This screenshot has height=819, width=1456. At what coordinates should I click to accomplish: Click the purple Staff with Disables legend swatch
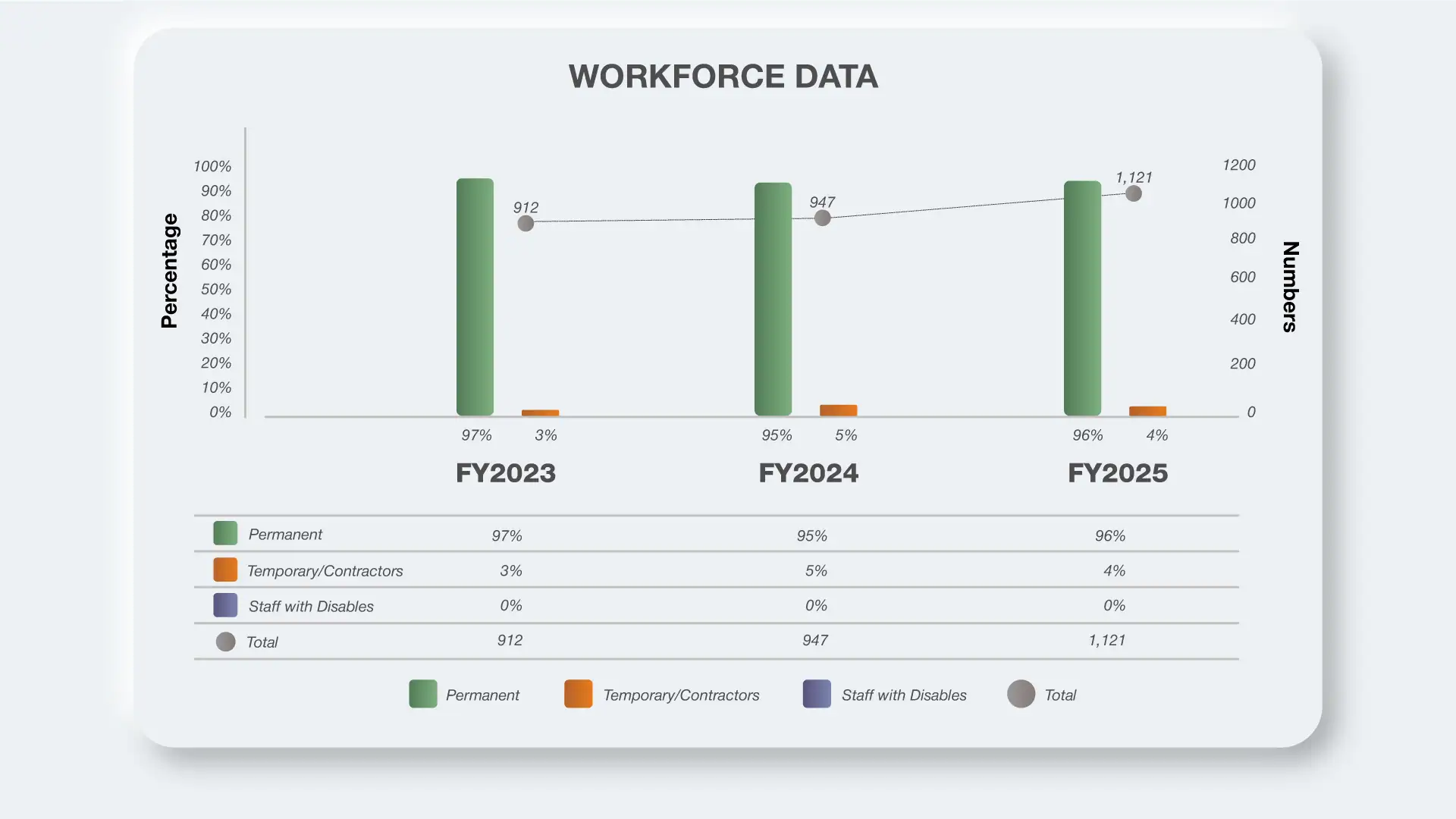coord(817,694)
